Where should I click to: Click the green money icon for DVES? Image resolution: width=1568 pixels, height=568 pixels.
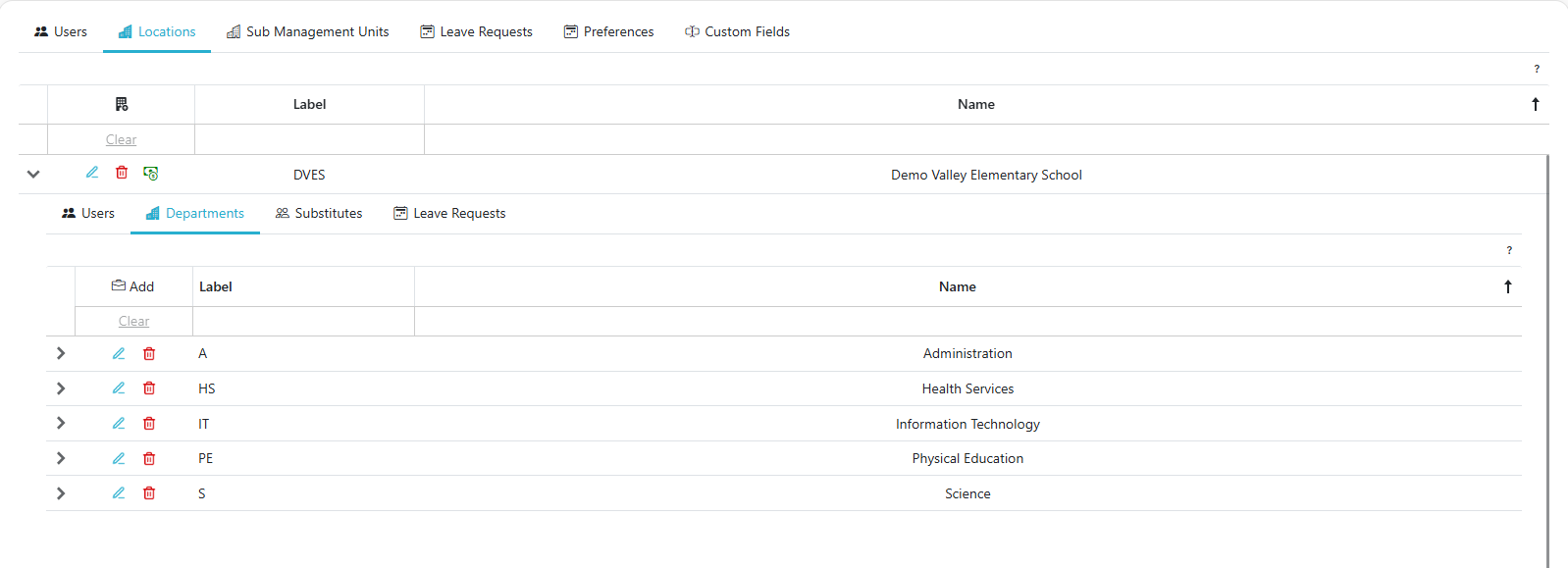[151, 174]
